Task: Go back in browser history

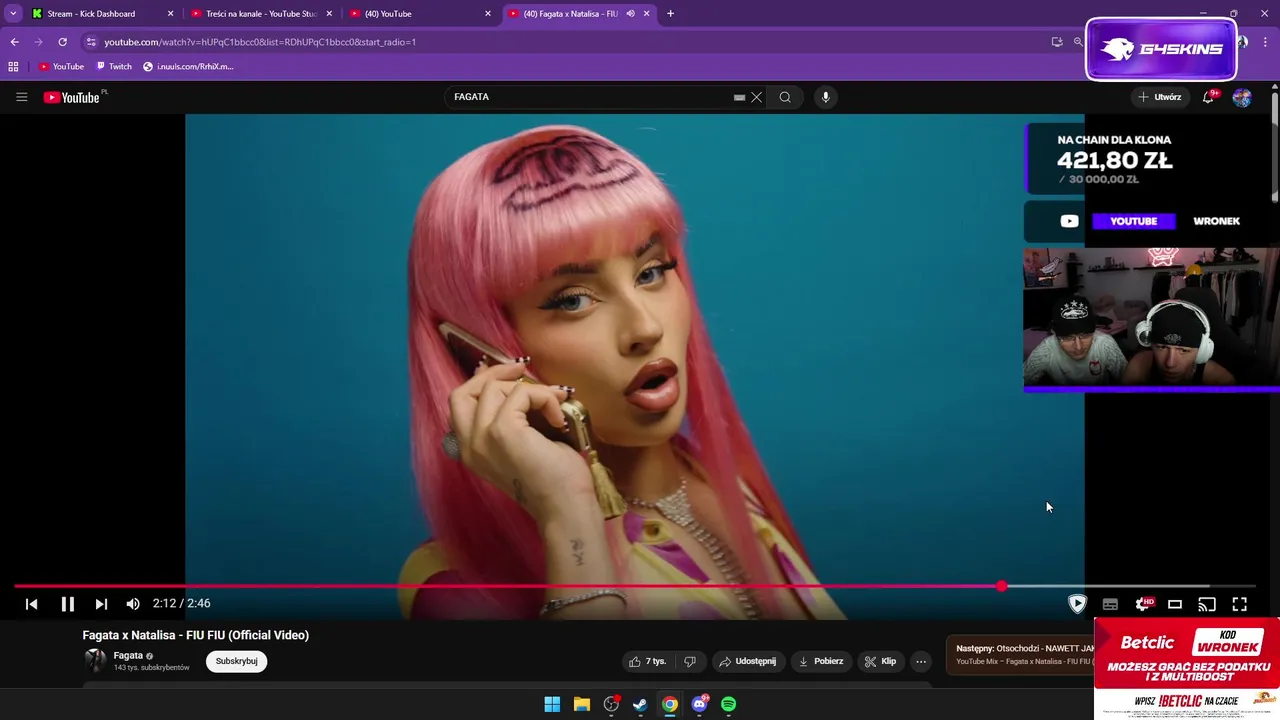Action: point(14,42)
